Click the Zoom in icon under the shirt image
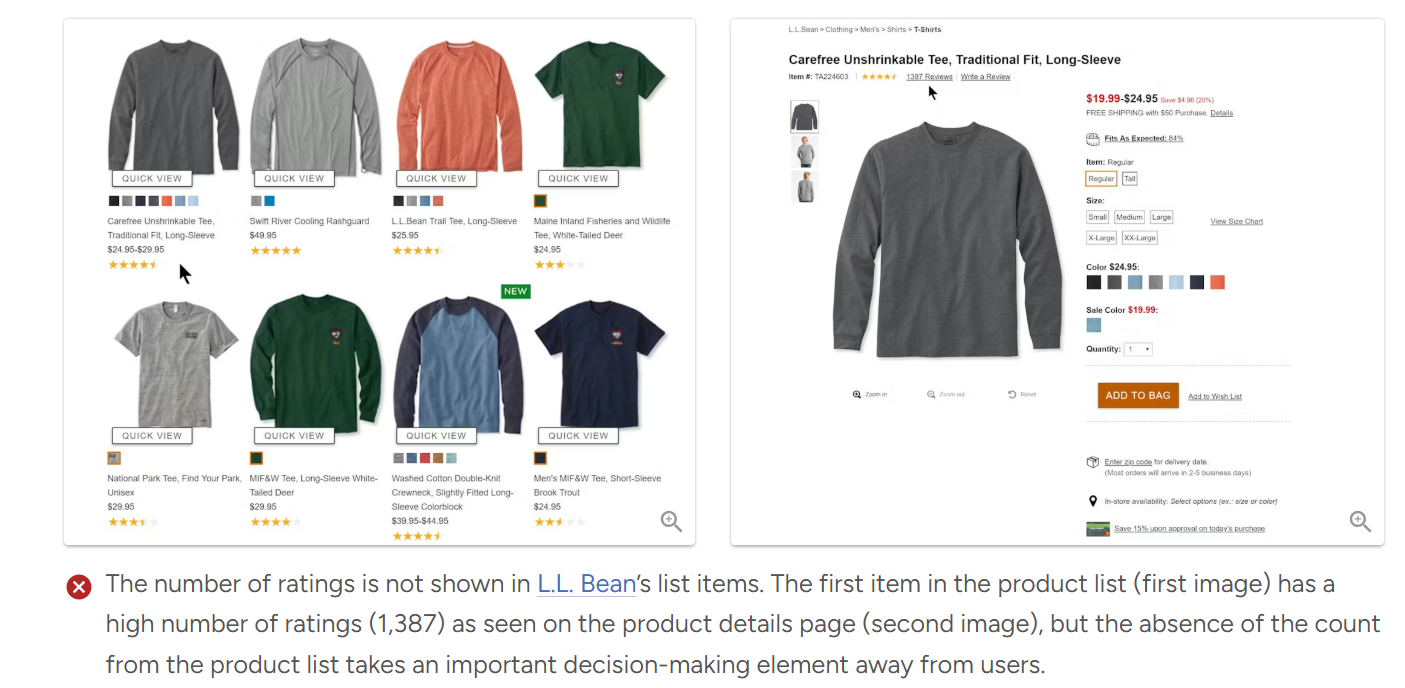The image size is (1405, 688). coord(857,393)
